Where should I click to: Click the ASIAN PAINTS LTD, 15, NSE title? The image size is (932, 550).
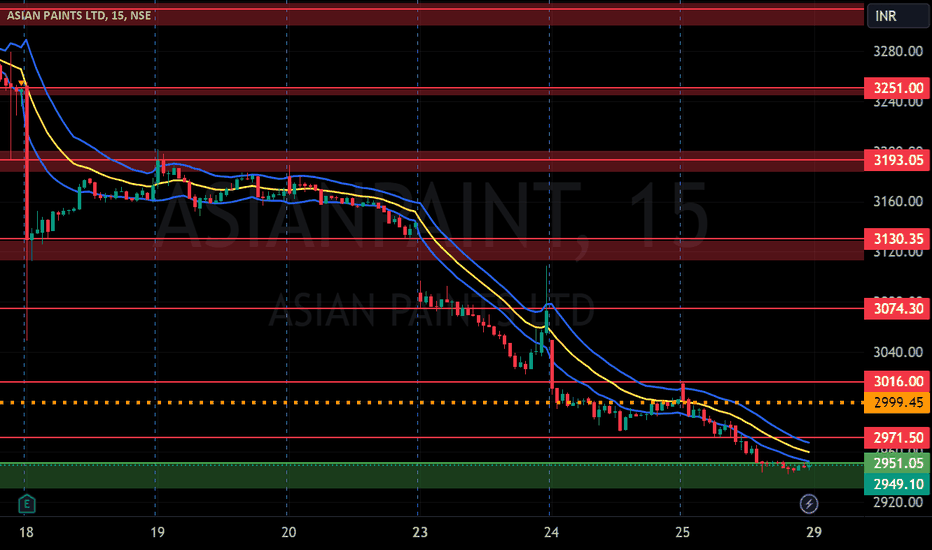pyautogui.click(x=78, y=15)
